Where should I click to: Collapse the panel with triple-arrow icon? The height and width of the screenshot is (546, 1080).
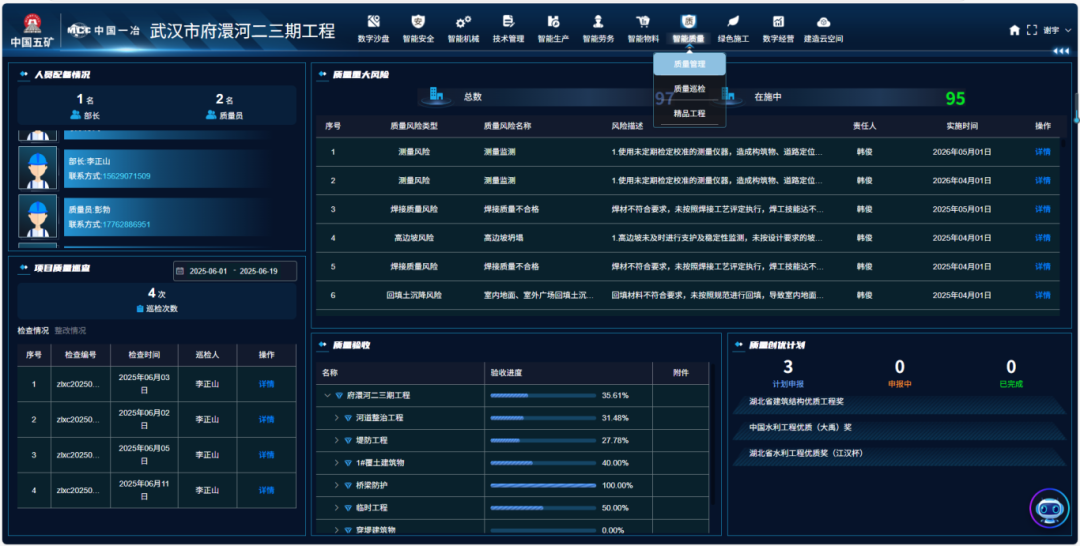coord(1060,51)
